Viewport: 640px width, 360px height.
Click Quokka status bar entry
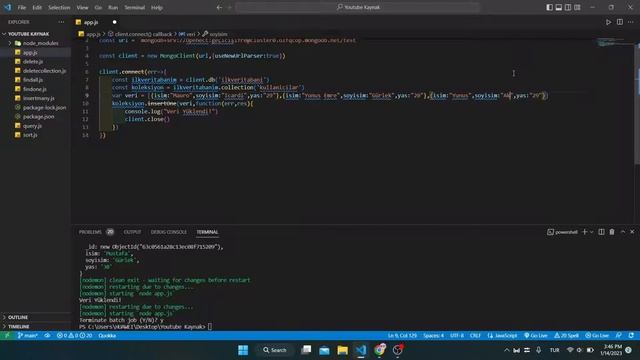107,336
